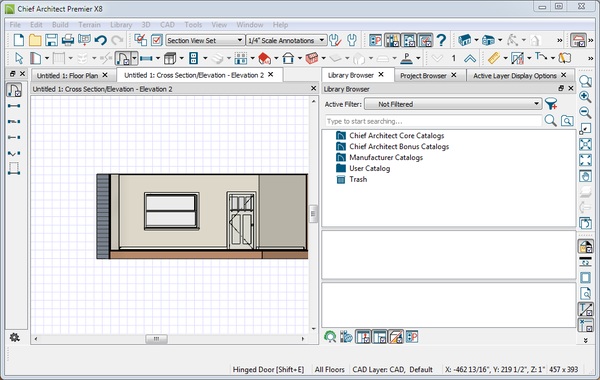Open the Active Filter Not Filtered dropdown
This screenshot has width=600, height=380.
click(453, 104)
